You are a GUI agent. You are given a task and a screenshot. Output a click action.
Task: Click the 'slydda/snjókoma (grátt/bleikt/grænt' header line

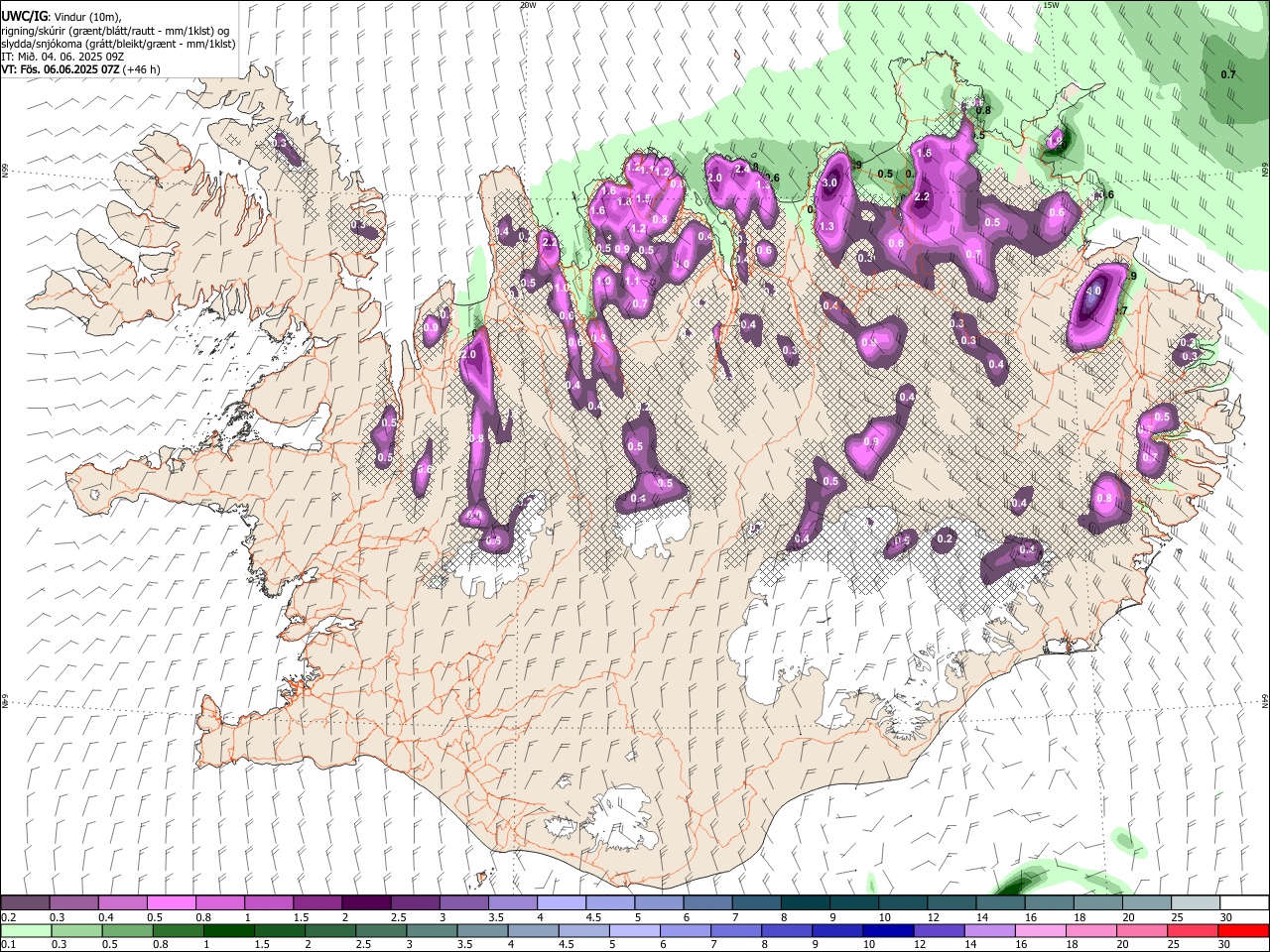pos(118,43)
